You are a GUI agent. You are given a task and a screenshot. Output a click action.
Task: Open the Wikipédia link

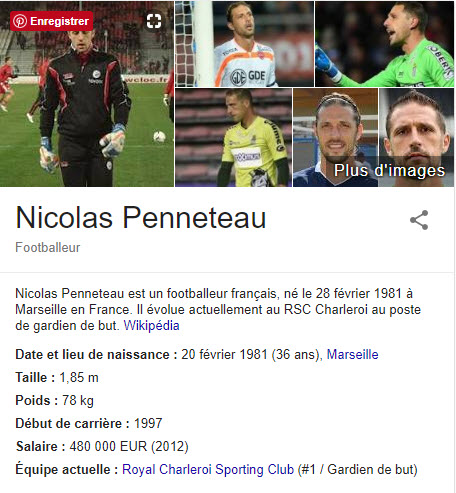click(x=151, y=325)
